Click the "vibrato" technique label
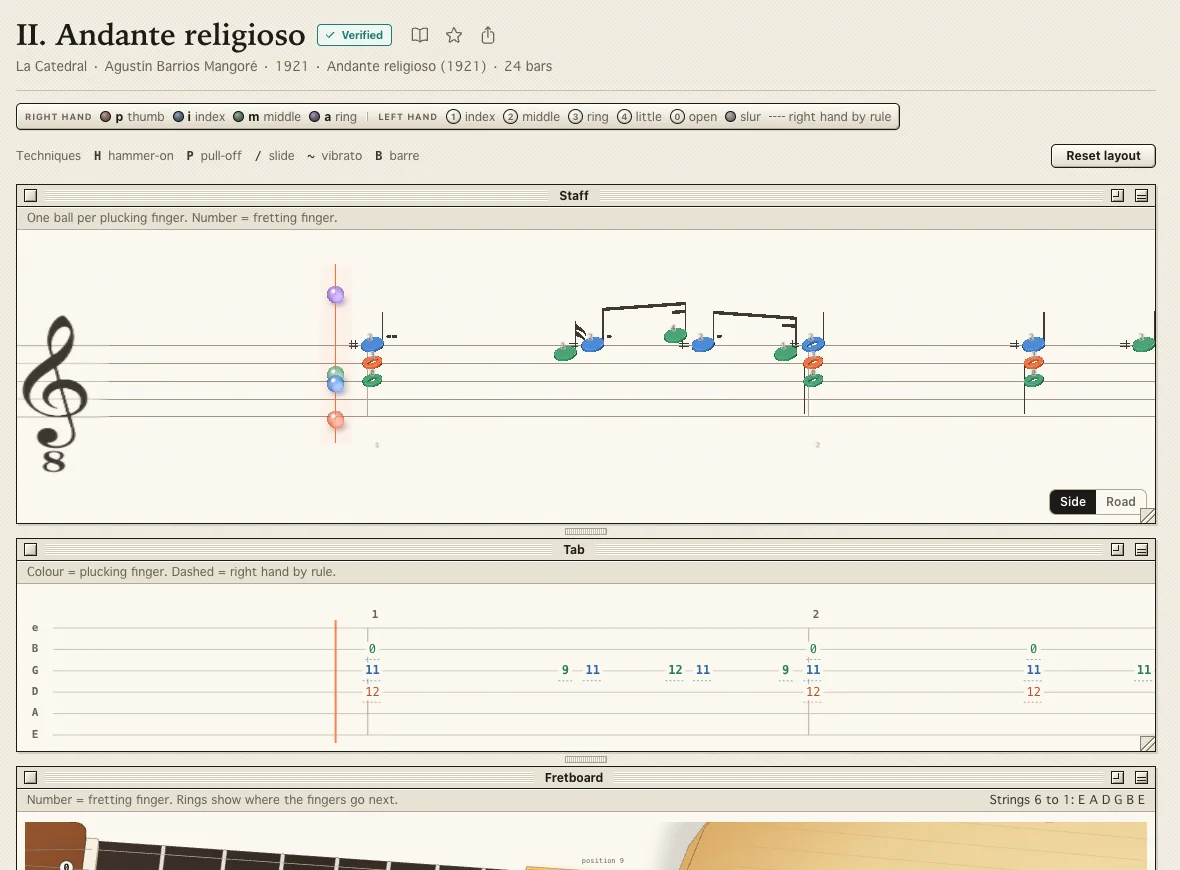The image size is (1180, 870). (342, 156)
